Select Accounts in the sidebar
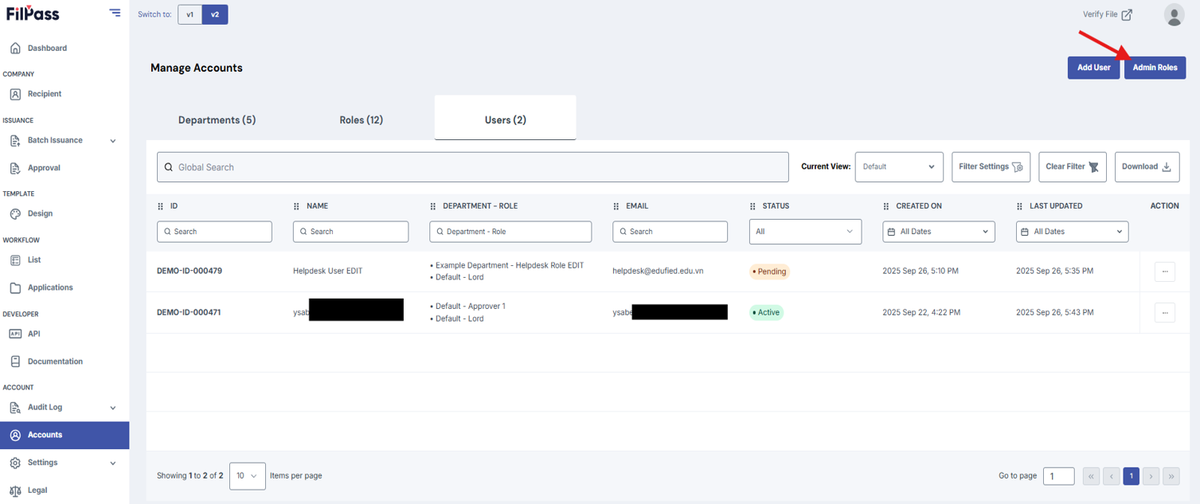 tap(64, 435)
